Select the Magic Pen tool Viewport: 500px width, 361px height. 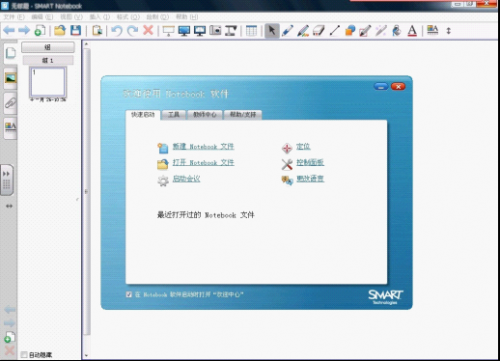pyautogui.click(x=381, y=31)
